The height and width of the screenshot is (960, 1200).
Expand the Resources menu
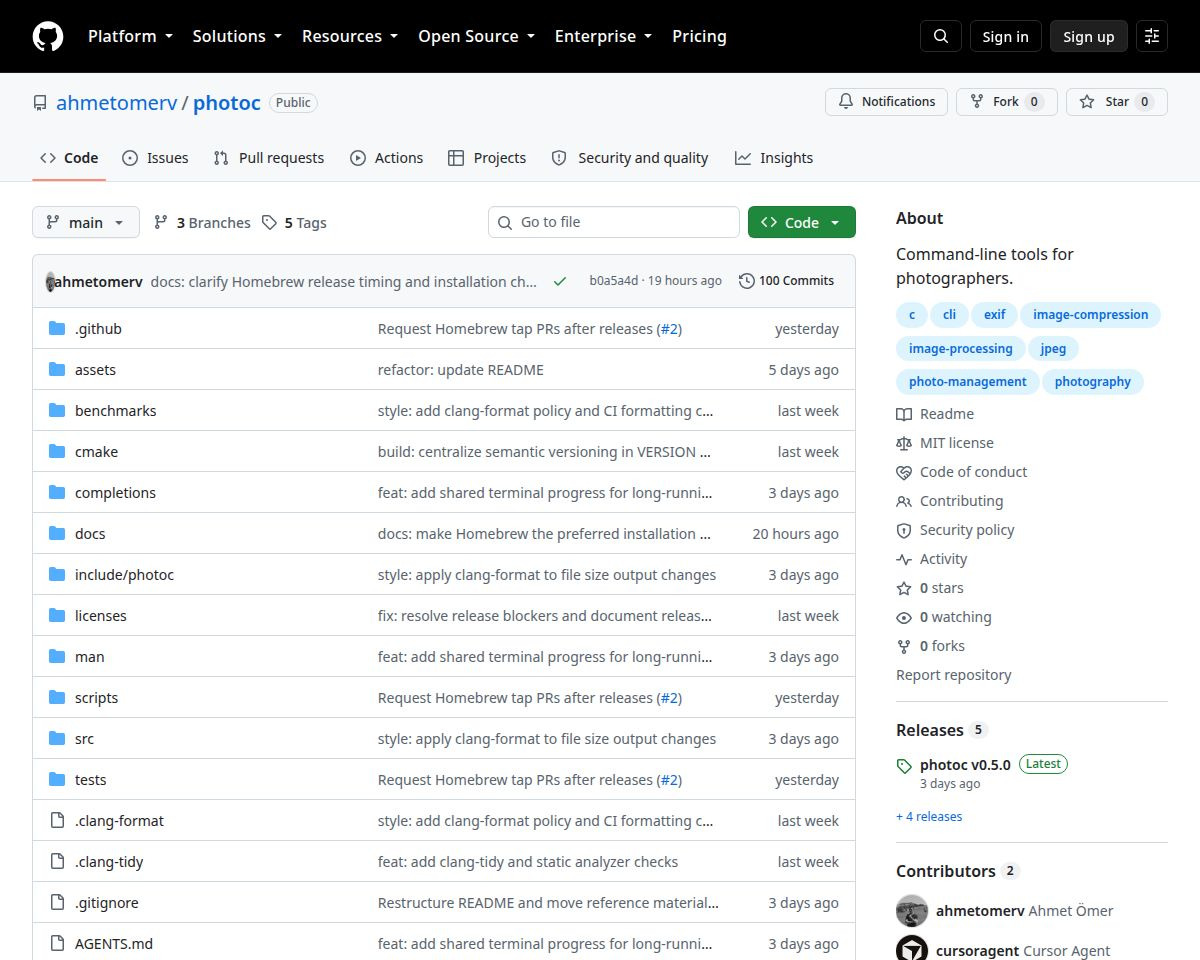[350, 36]
